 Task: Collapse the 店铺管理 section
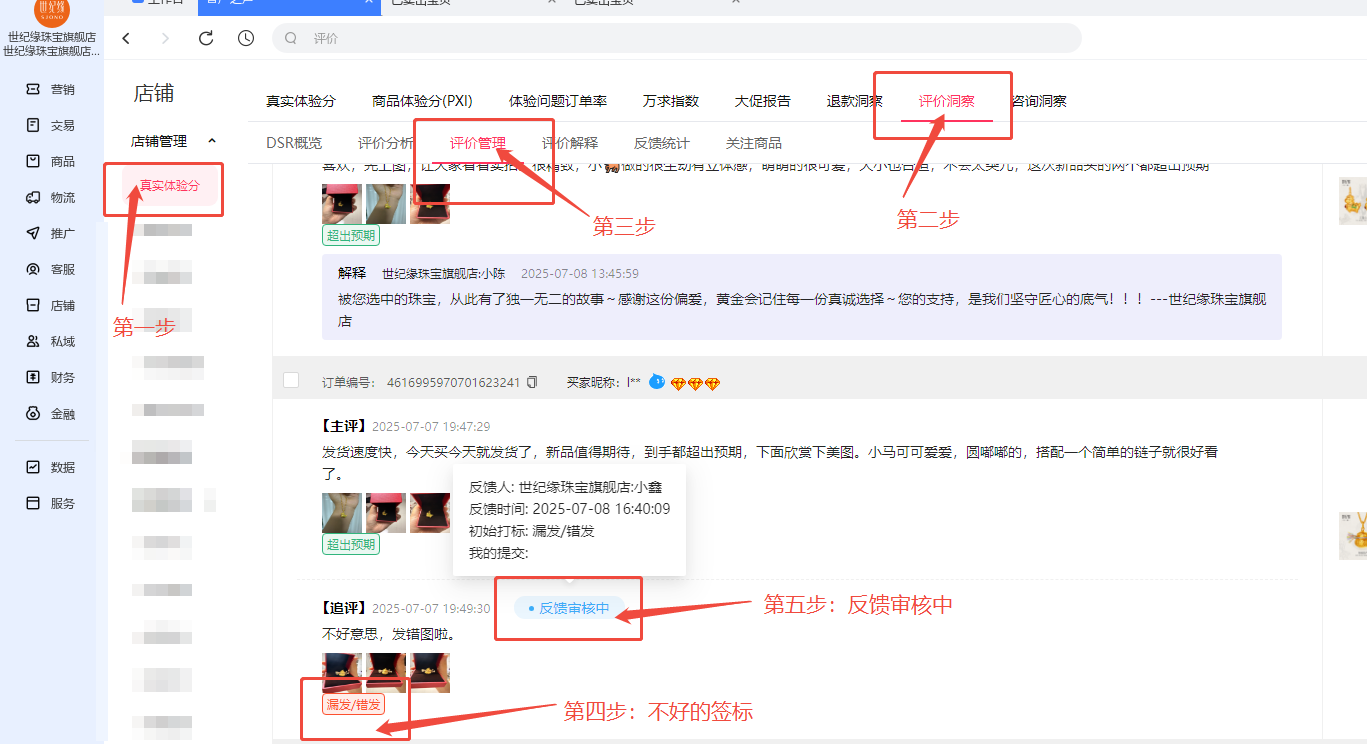(x=212, y=141)
